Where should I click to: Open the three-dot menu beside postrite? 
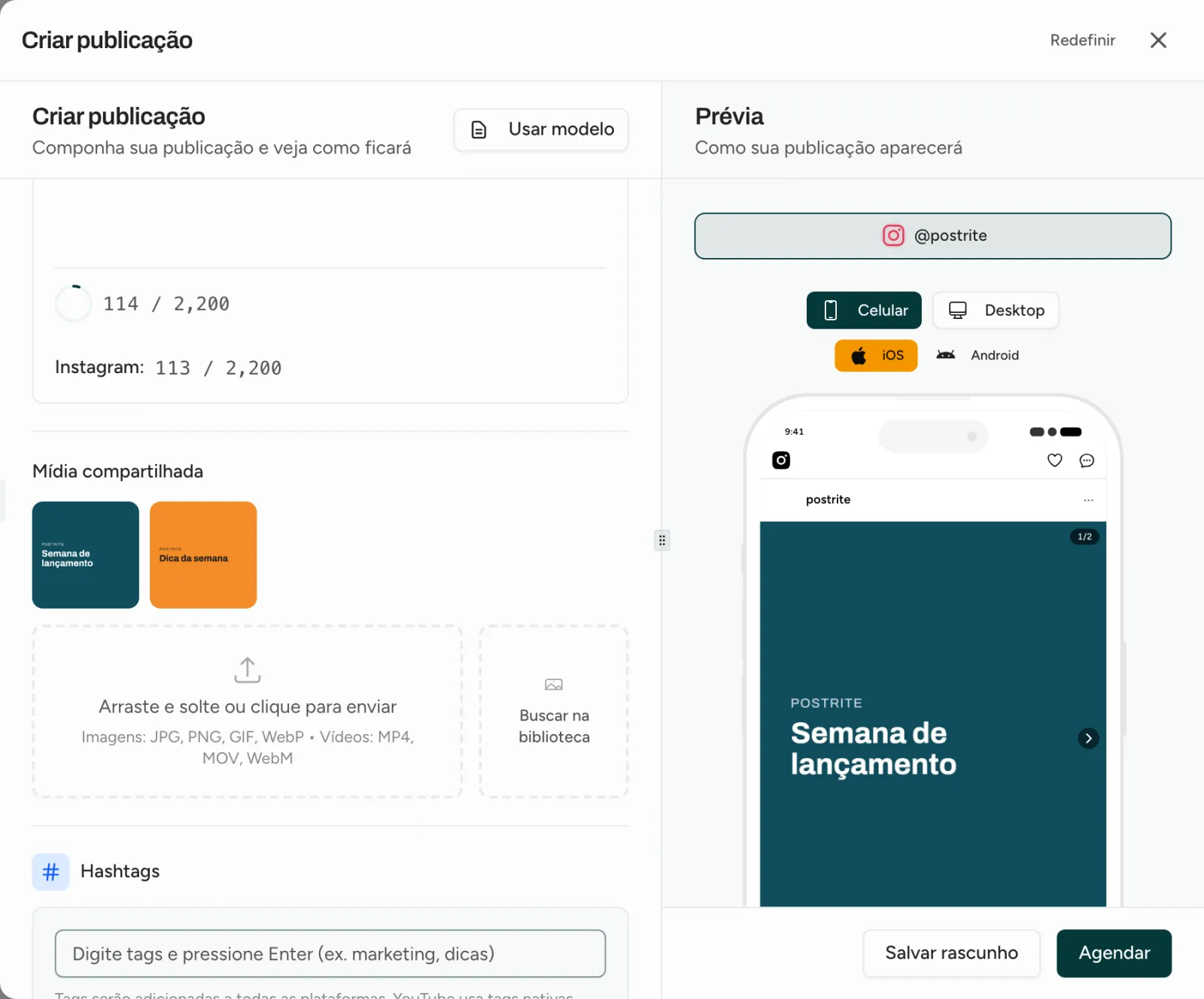[1088, 499]
